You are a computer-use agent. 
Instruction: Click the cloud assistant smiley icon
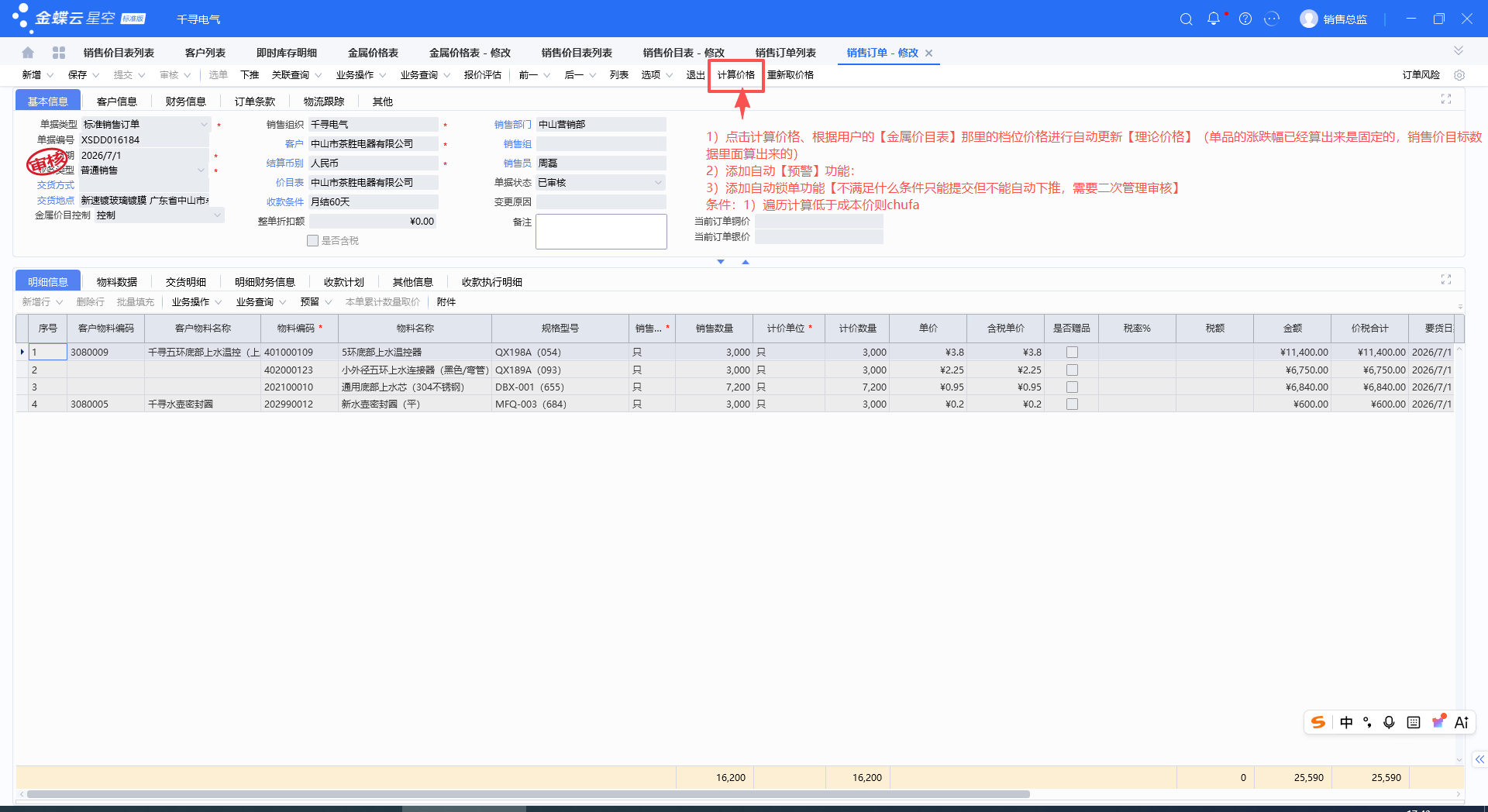1272,19
